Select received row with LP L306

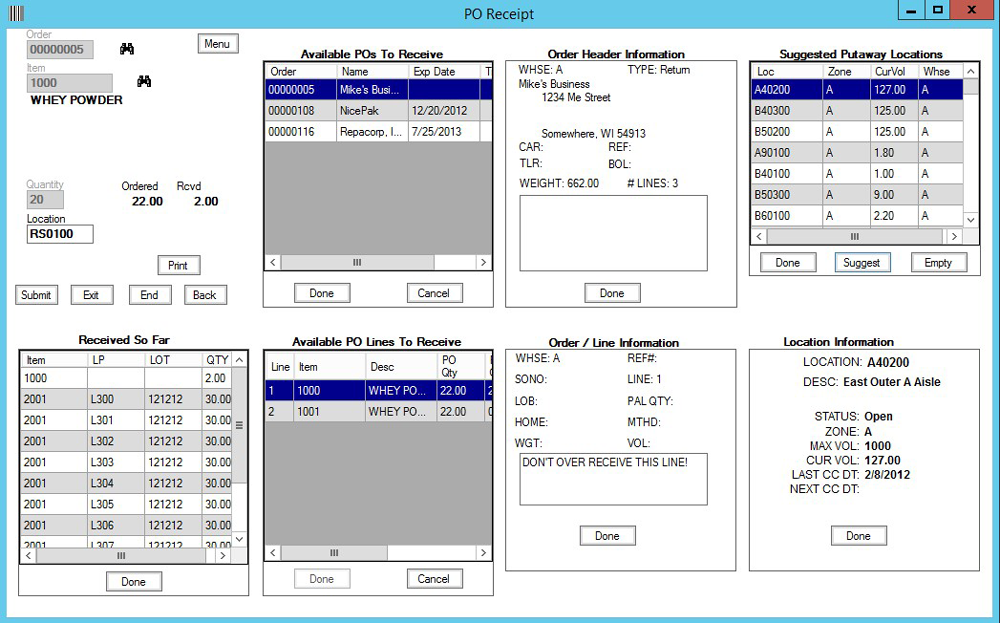coord(126,525)
